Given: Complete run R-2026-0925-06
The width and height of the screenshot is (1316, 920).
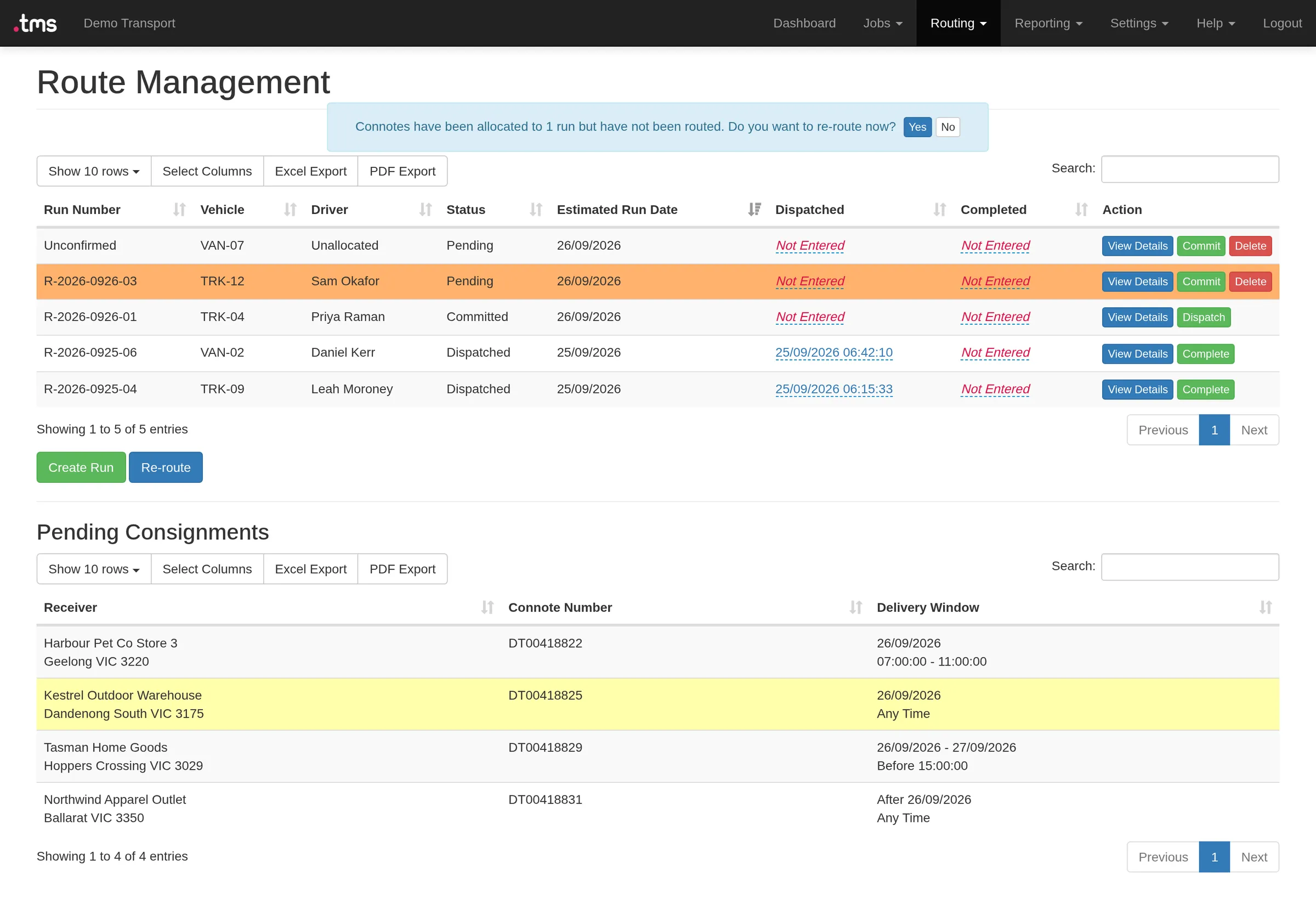Looking at the screenshot, I should coord(1205,354).
